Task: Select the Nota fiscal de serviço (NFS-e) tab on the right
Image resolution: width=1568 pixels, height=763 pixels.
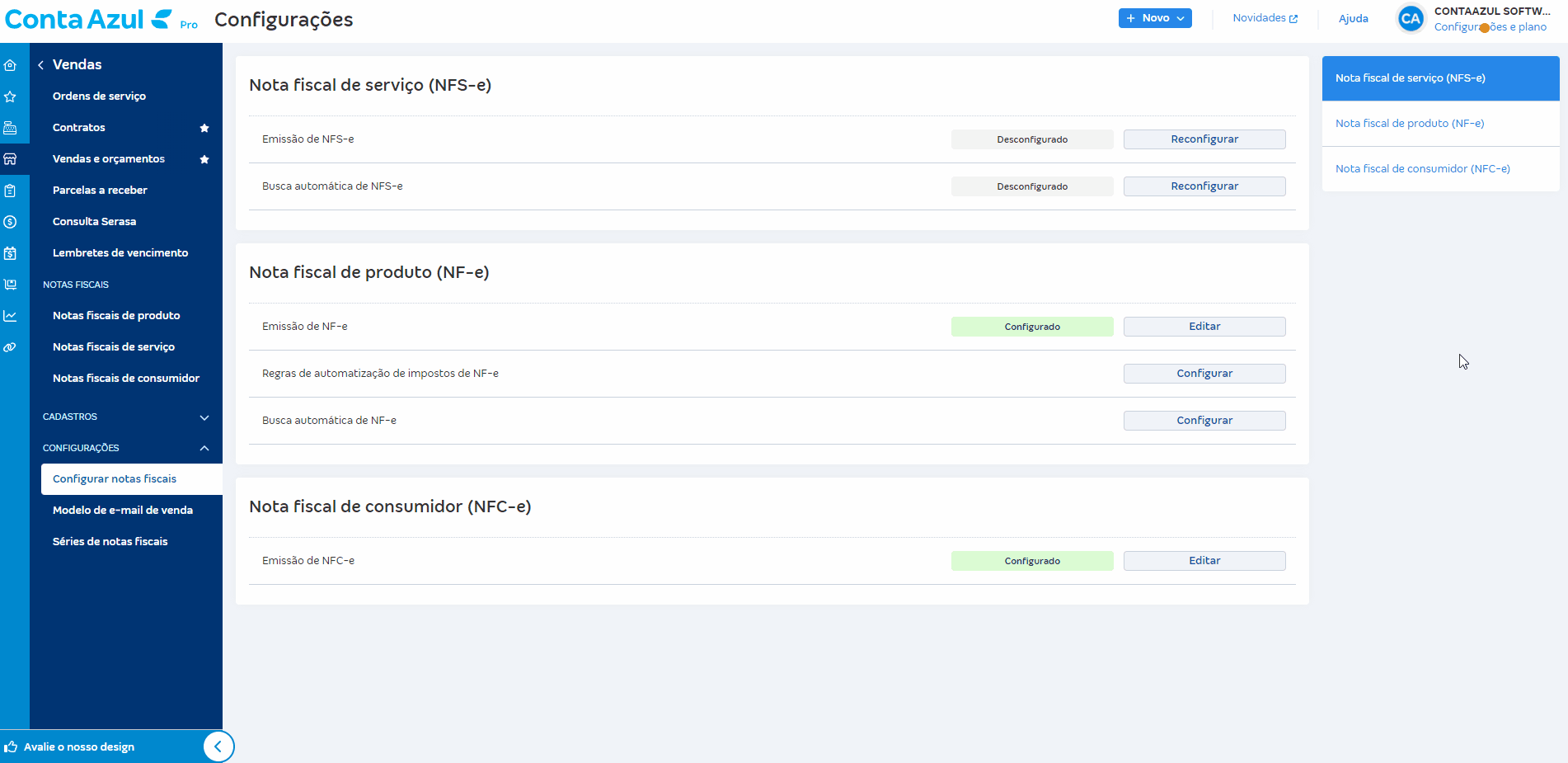Action: point(1441,78)
